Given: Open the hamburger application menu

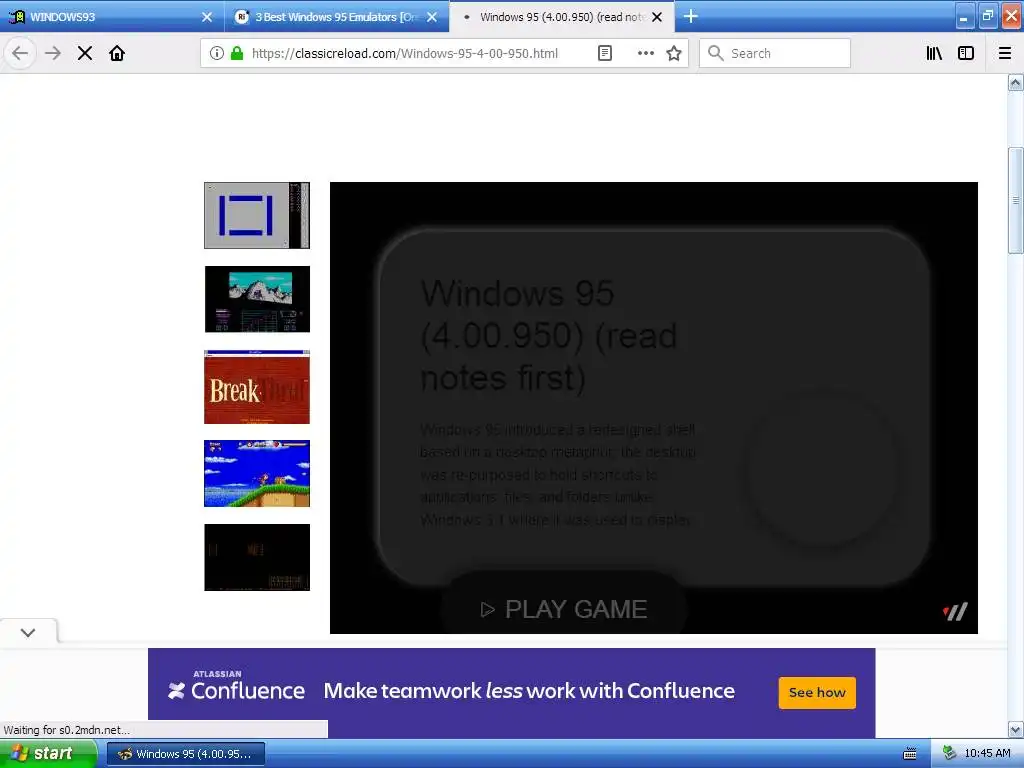Looking at the screenshot, I should [x=1005, y=53].
